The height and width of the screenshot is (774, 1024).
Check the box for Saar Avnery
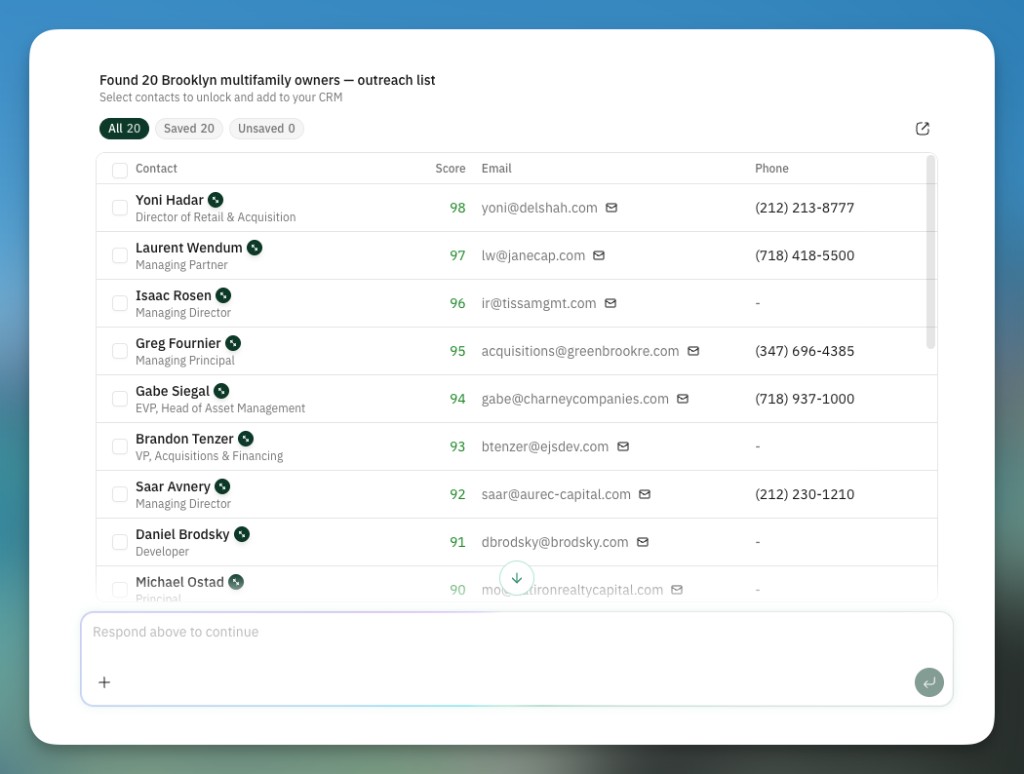pos(120,494)
